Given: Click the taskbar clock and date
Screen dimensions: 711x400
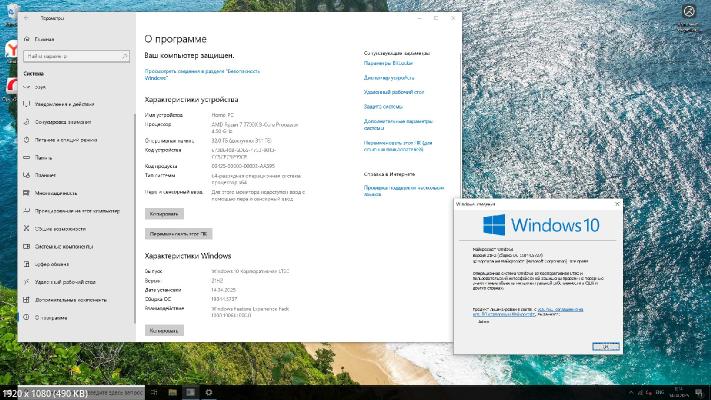Looking at the screenshot, I should click(678, 393).
